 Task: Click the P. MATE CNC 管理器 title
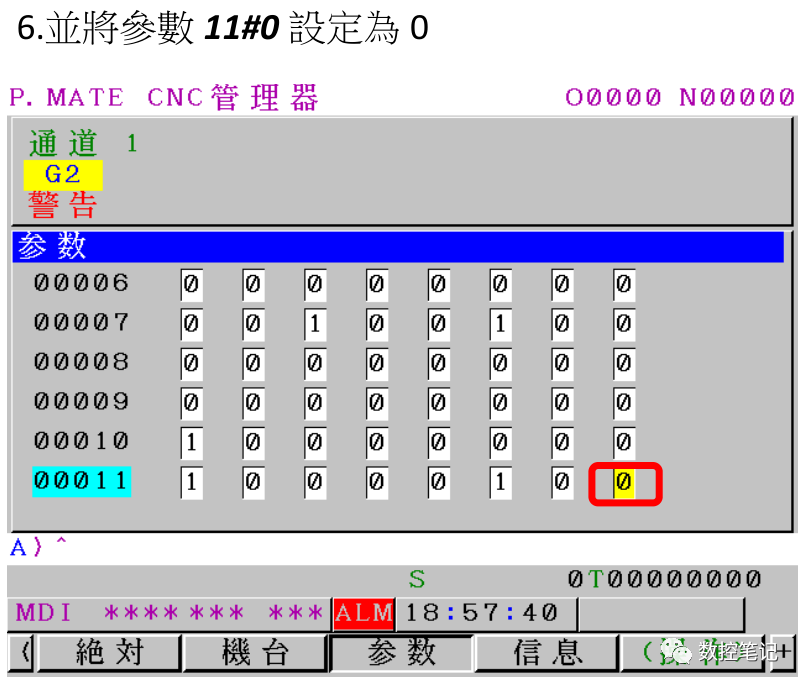pos(164,97)
